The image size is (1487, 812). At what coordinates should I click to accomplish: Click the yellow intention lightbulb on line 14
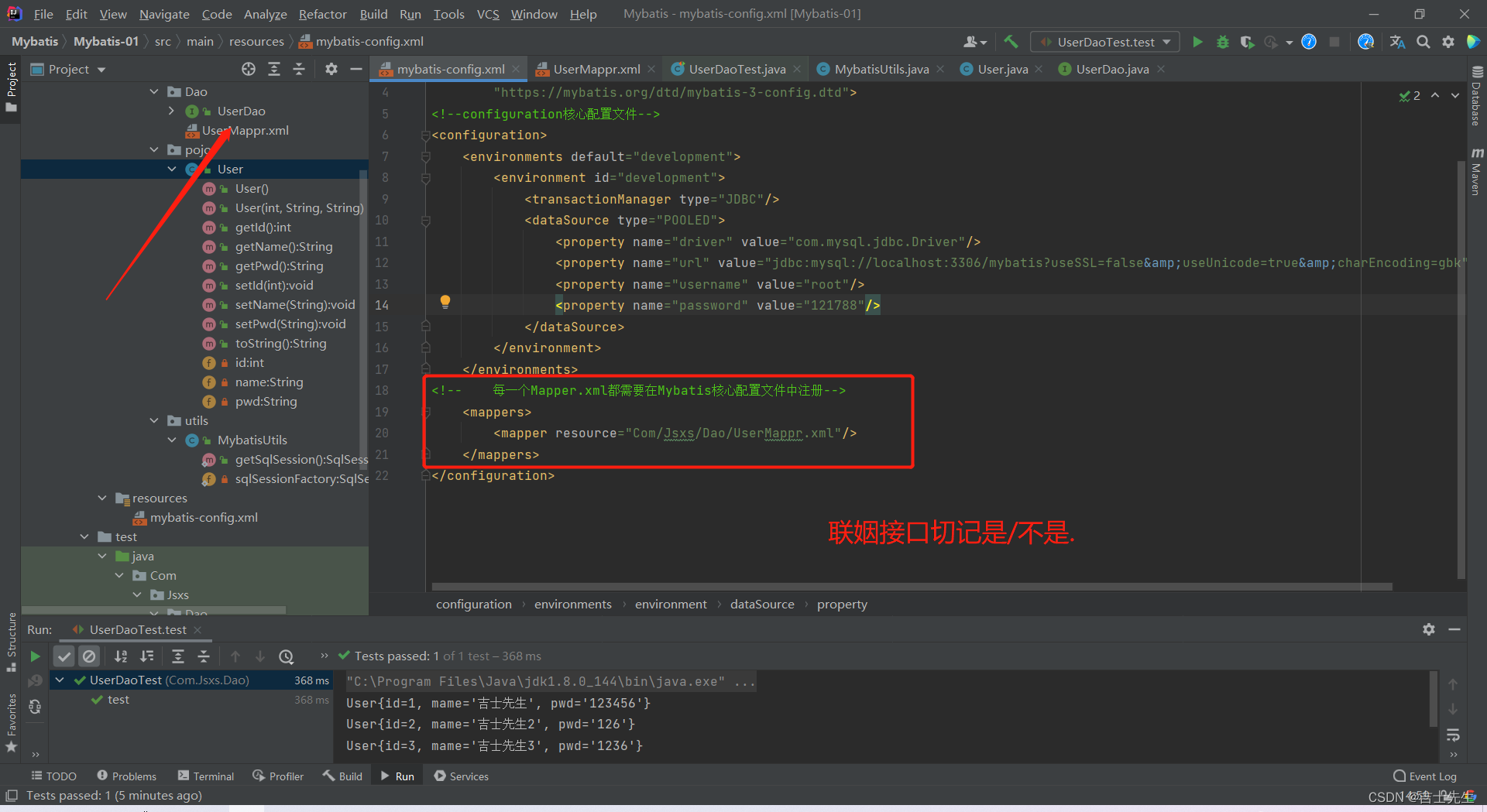(x=445, y=302)
